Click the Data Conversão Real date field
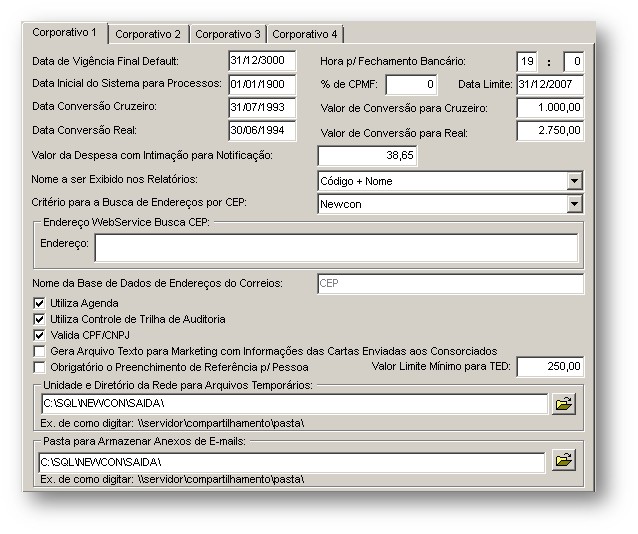The height and width of the screenshot is (534, 638). [262, 131]
